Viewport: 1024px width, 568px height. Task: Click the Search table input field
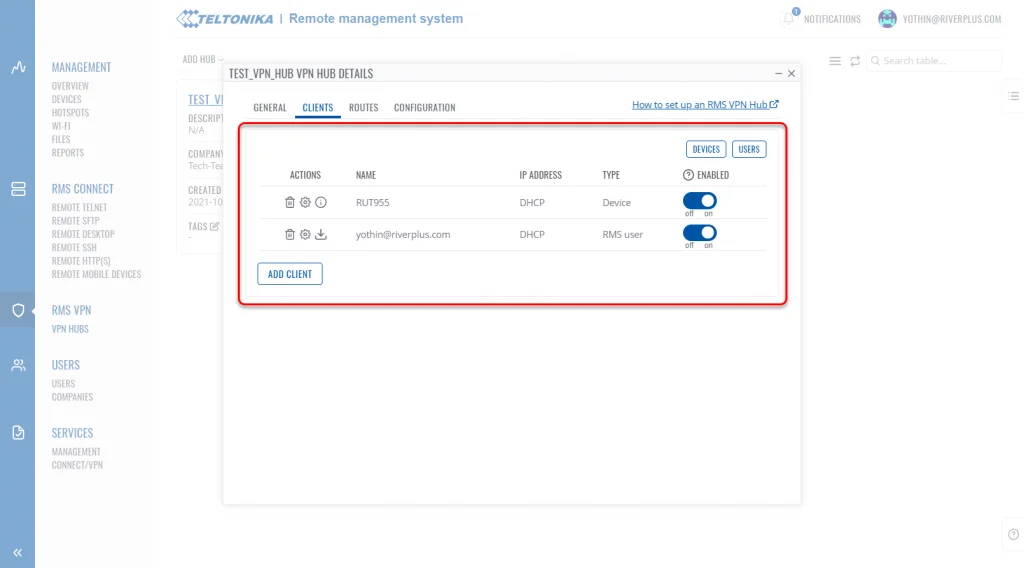coord(935,61)
